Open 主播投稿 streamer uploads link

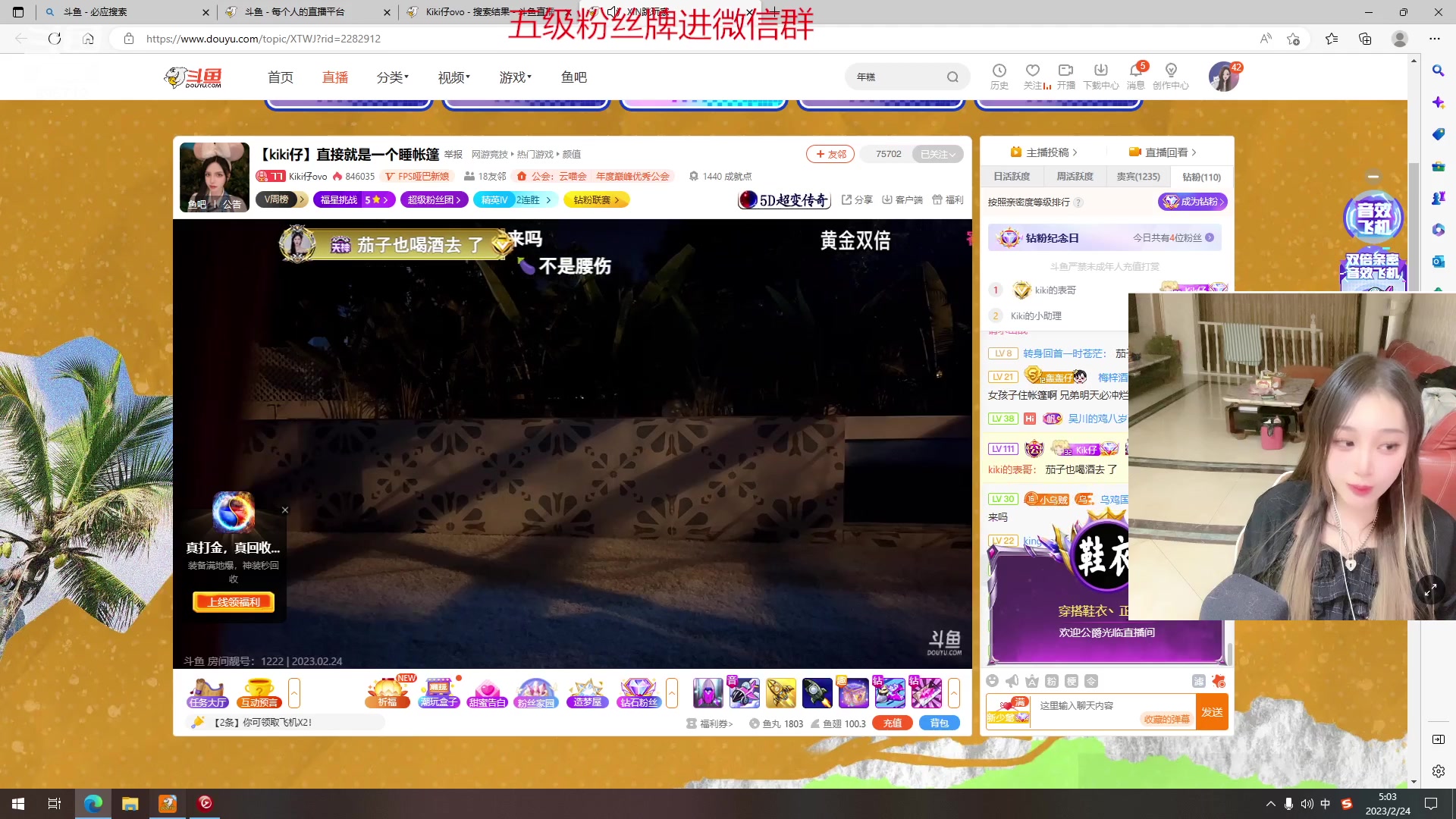tap(1044, 152)
